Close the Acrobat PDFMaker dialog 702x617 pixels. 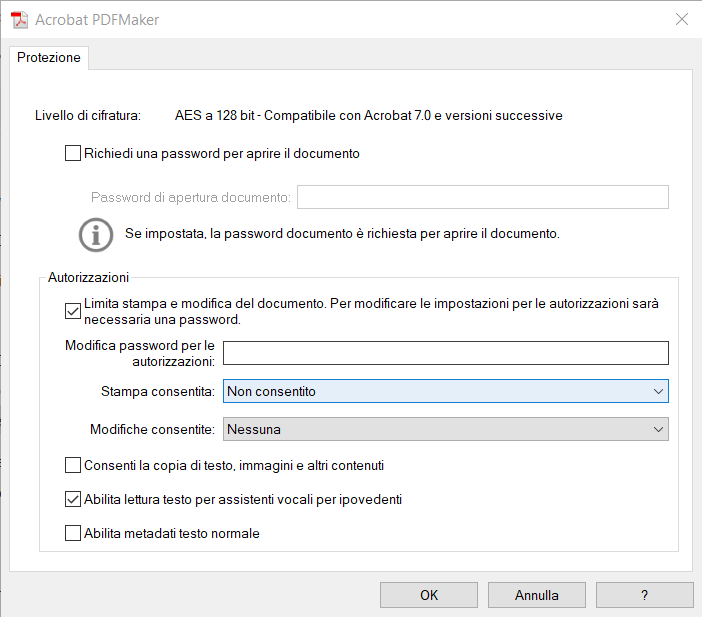pyautogui.click(x=682, y=19)
